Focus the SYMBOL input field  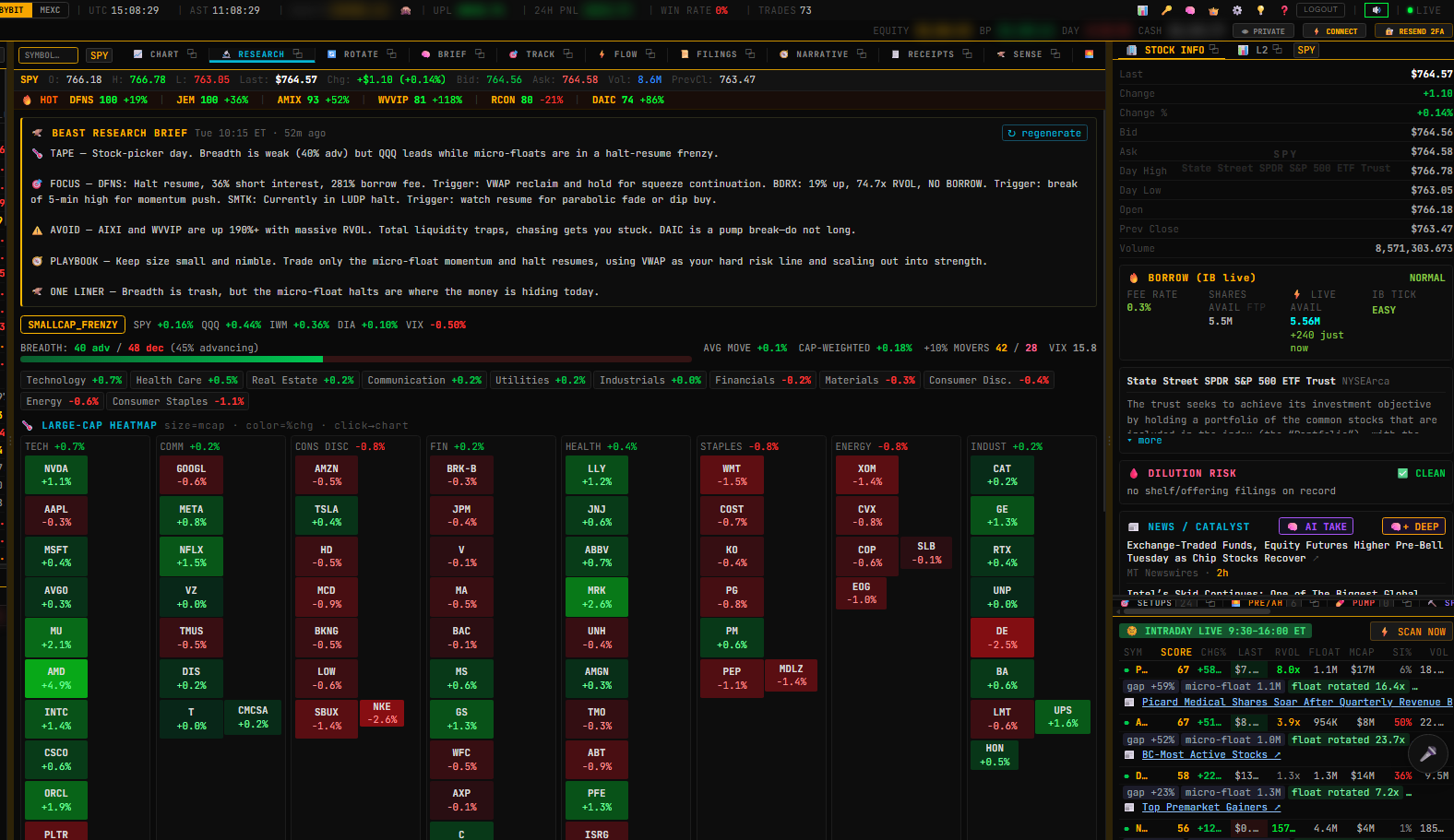[48, 55]
